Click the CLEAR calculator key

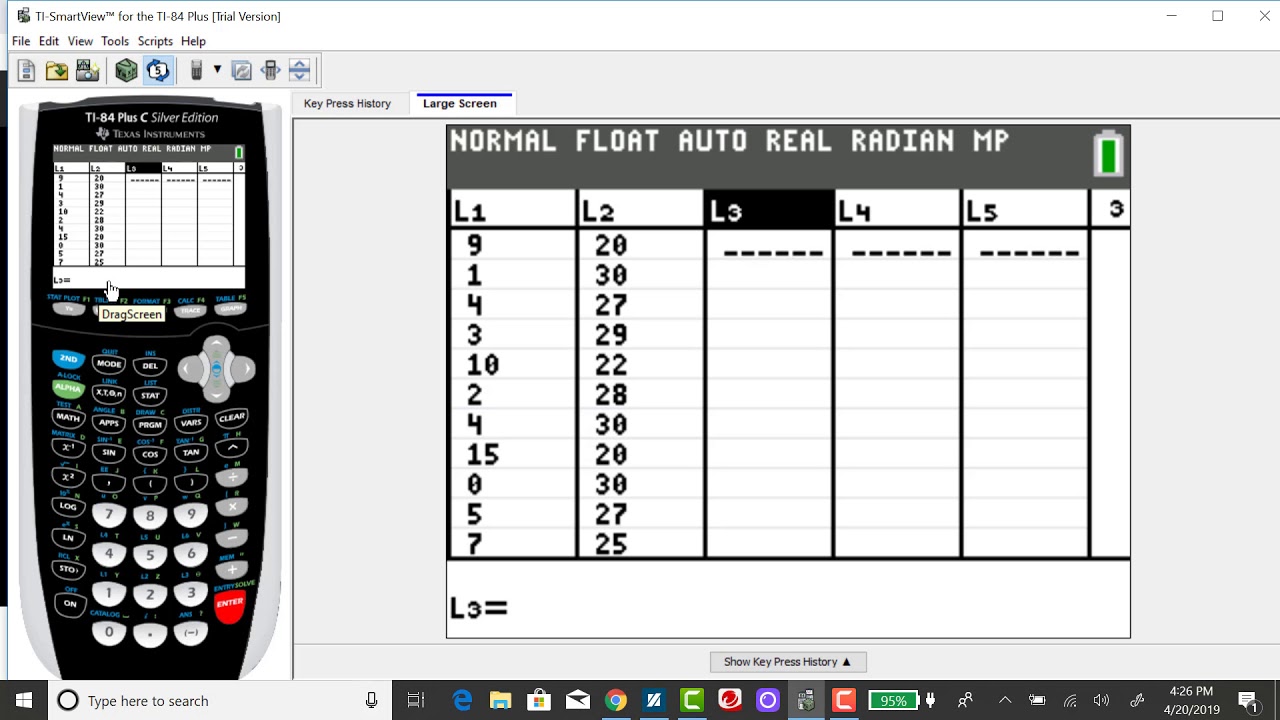232,417
